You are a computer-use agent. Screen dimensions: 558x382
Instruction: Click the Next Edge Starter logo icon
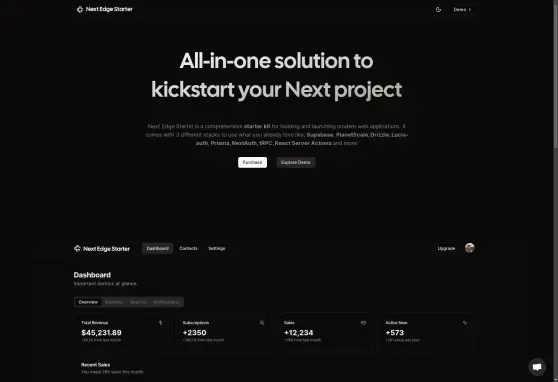[80, 9]
